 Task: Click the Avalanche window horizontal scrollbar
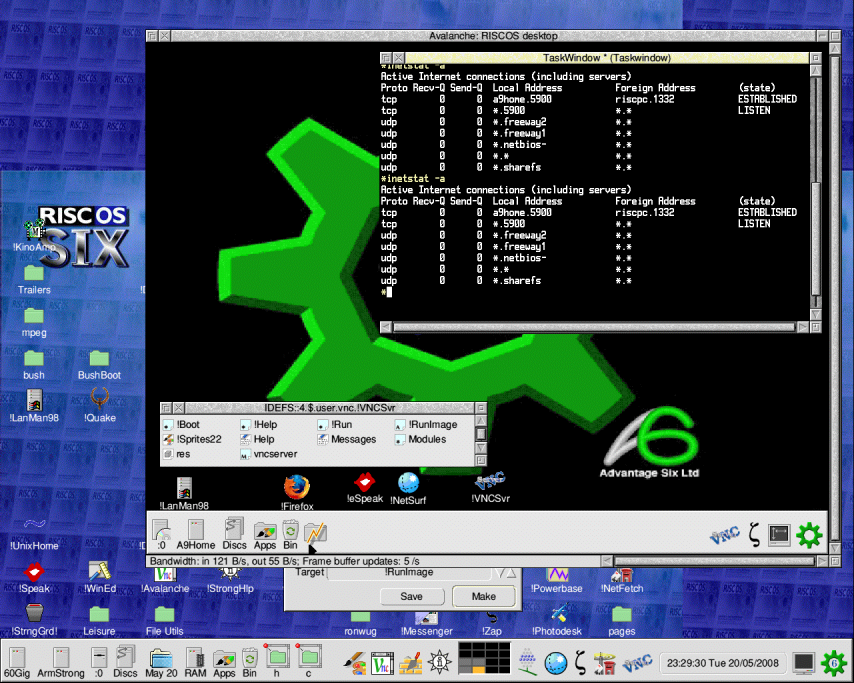pos(715,561)
